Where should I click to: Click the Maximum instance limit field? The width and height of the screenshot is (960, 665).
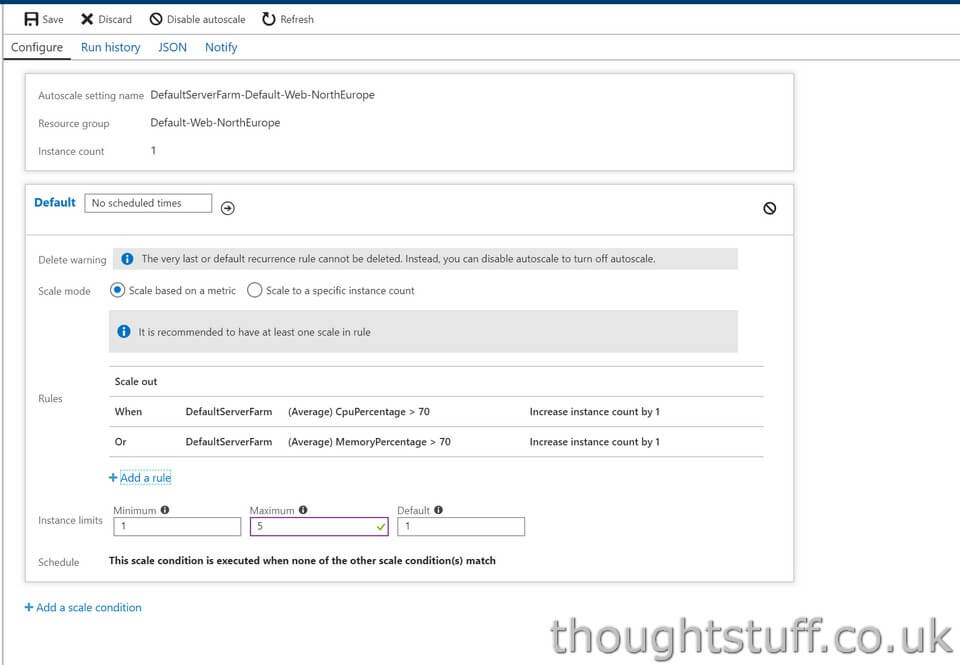pyautogui.click(x=319, y=527)
